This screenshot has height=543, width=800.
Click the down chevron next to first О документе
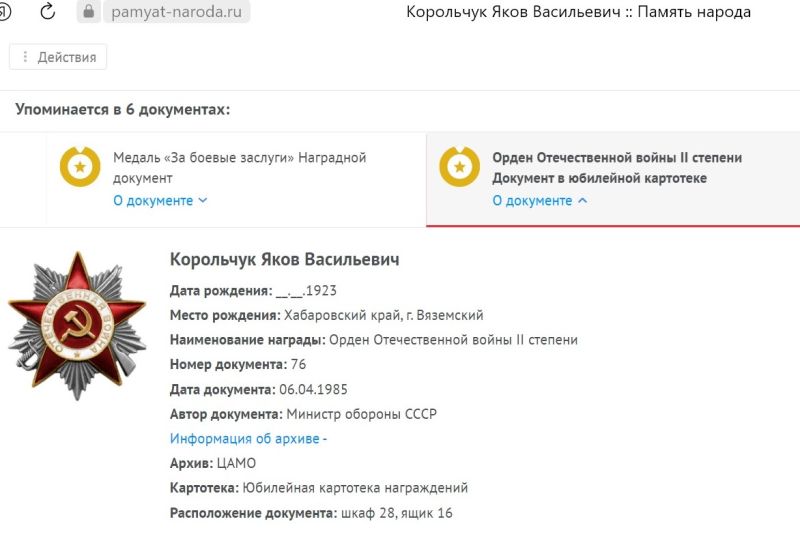coord(203,201)
